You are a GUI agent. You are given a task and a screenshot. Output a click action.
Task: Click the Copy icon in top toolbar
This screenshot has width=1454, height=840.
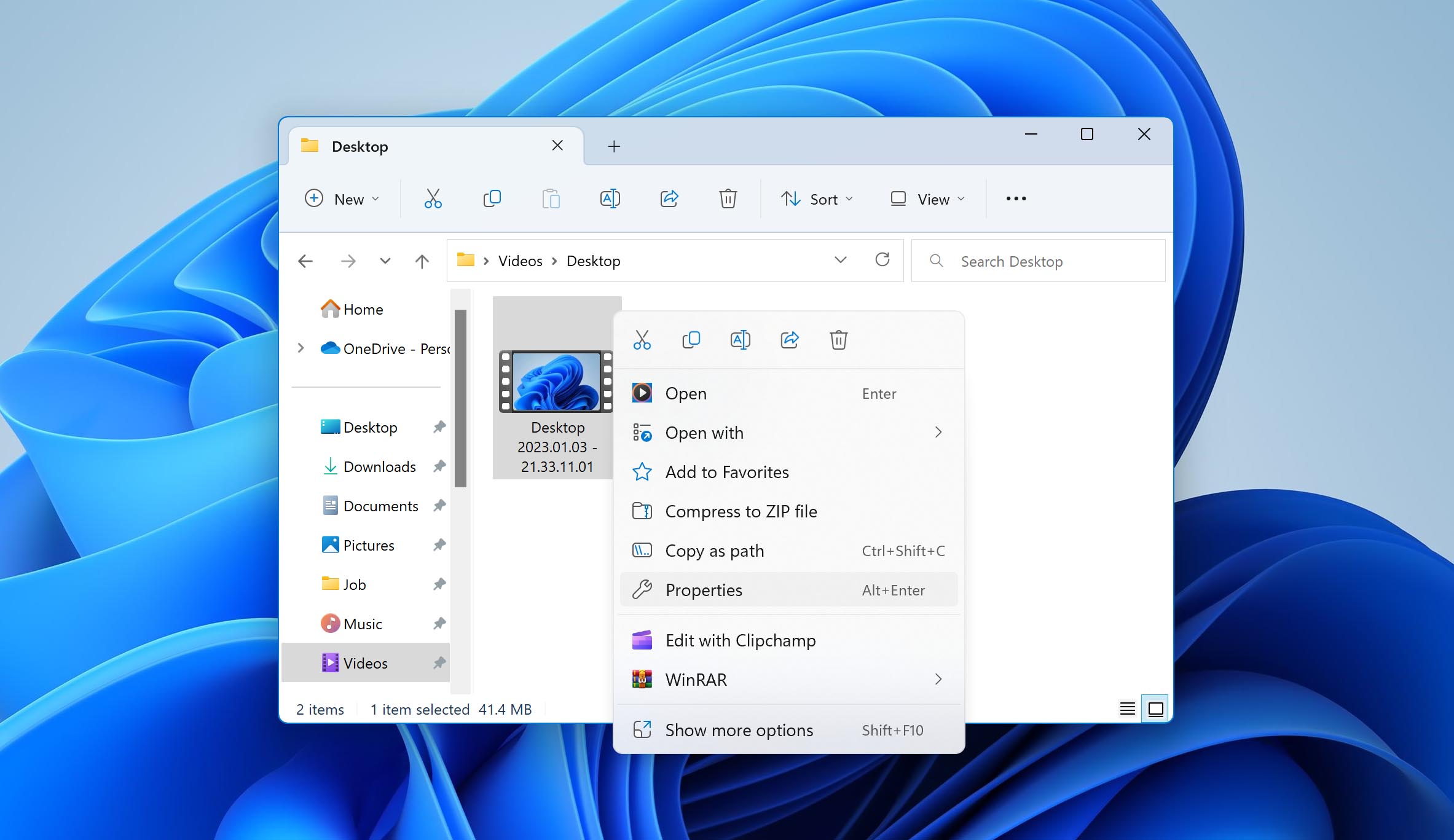(492, 198)
